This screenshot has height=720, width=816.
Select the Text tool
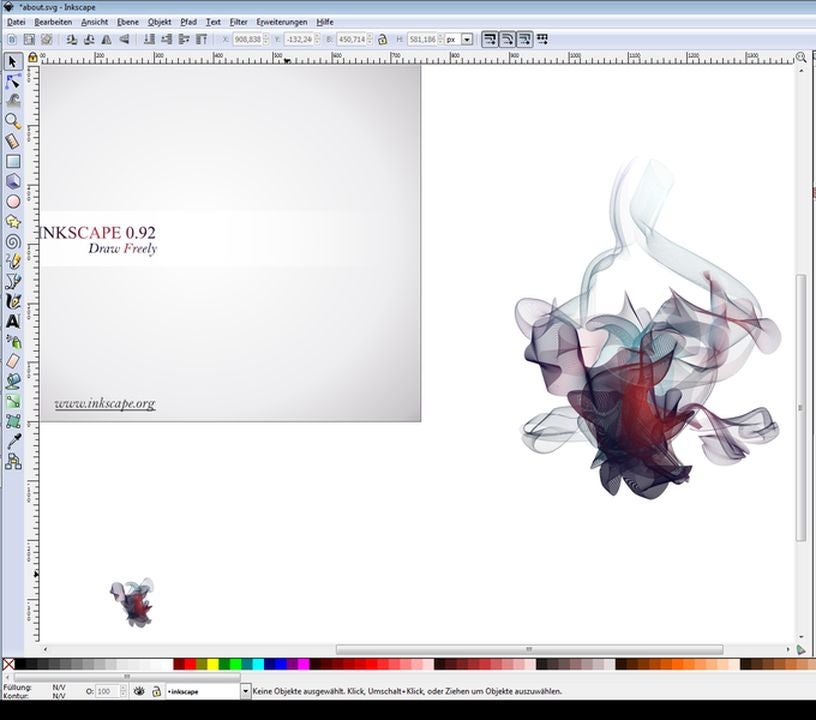13,321
